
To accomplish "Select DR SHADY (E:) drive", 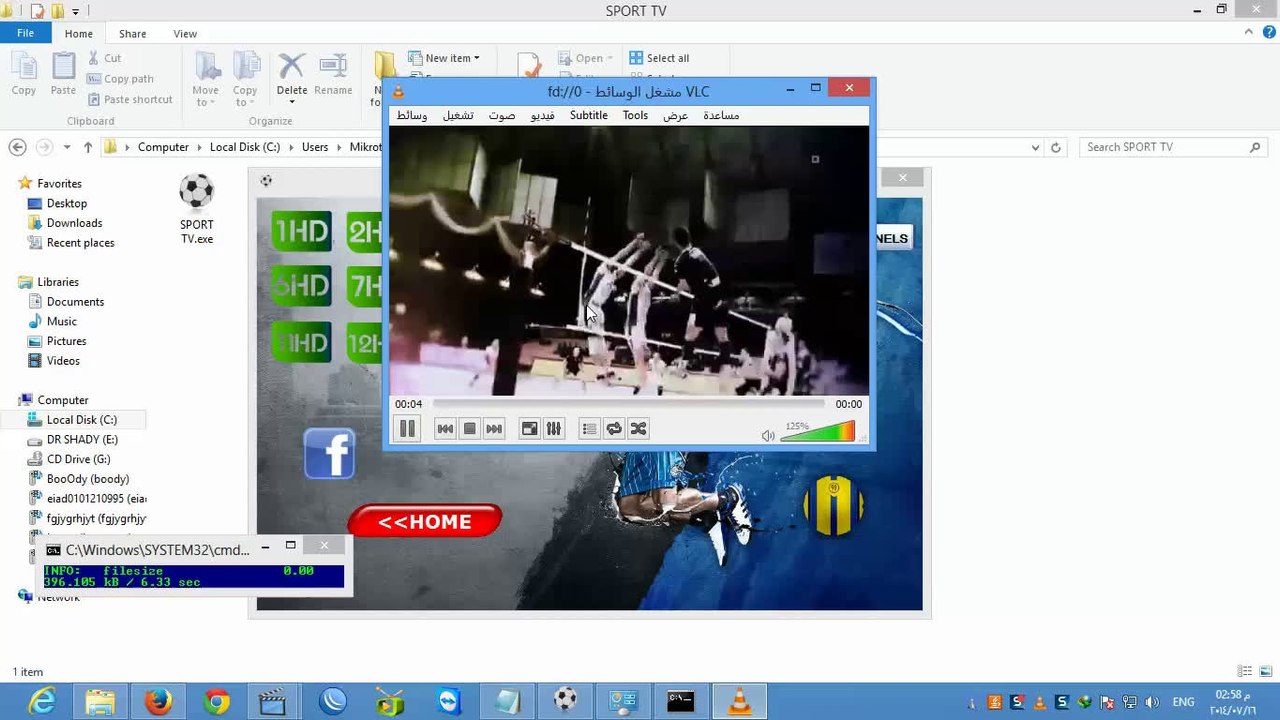I will (x=82, y=440).
